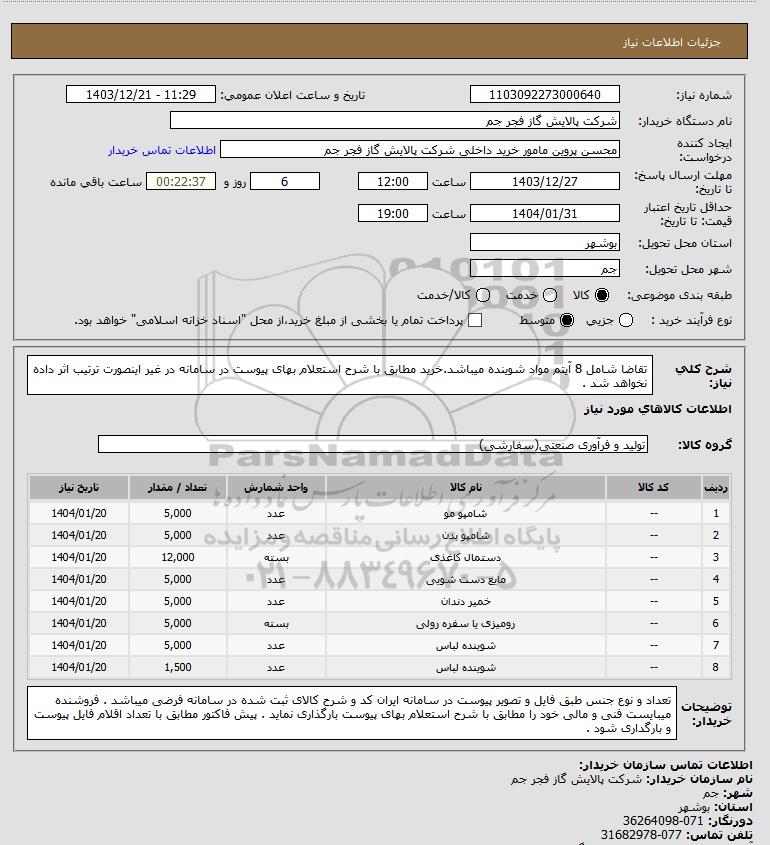Click the phone number 31682978-077
This screenshot has height=845, width=770.
tap(641, 835)
